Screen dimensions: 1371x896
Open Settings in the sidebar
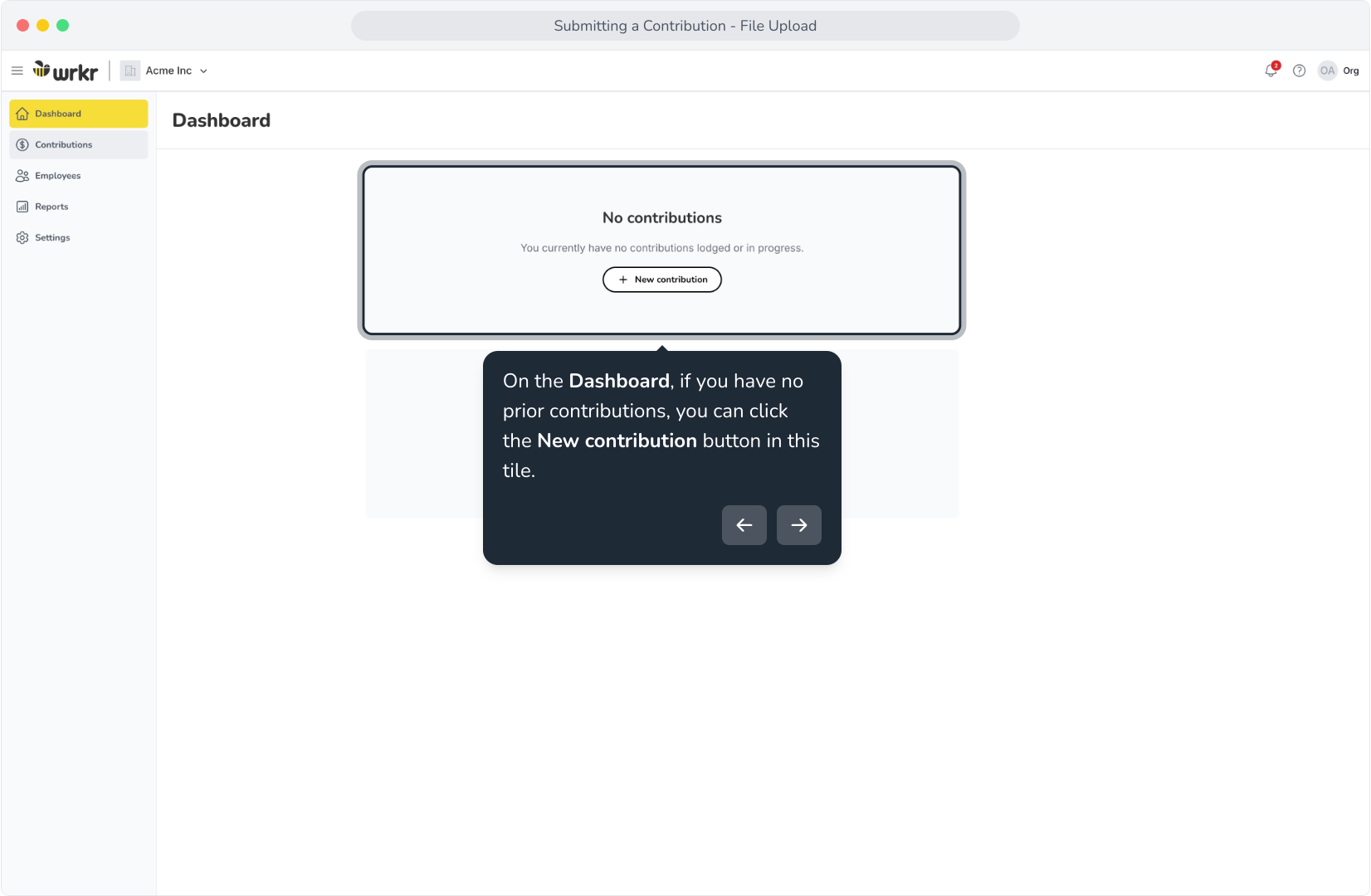[x=79, y=237]
